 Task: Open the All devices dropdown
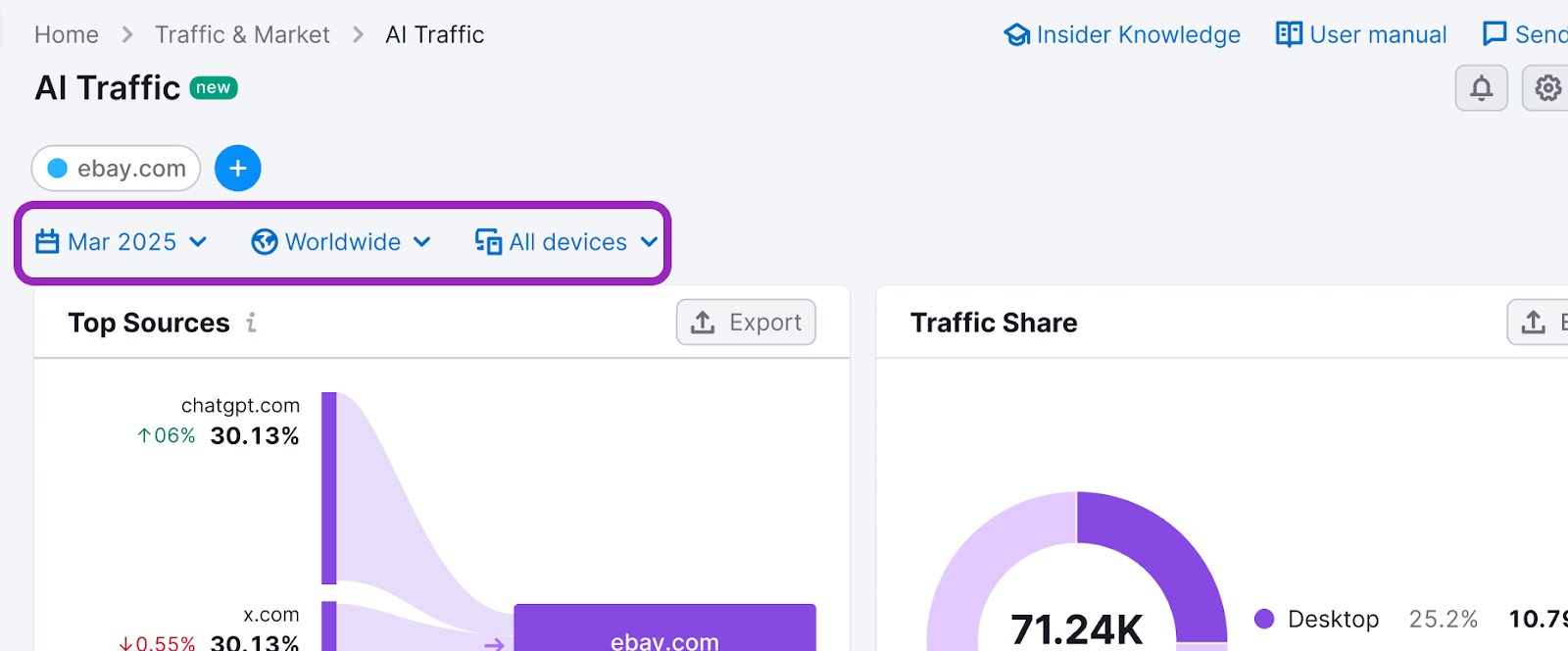(x=566, y=242)
